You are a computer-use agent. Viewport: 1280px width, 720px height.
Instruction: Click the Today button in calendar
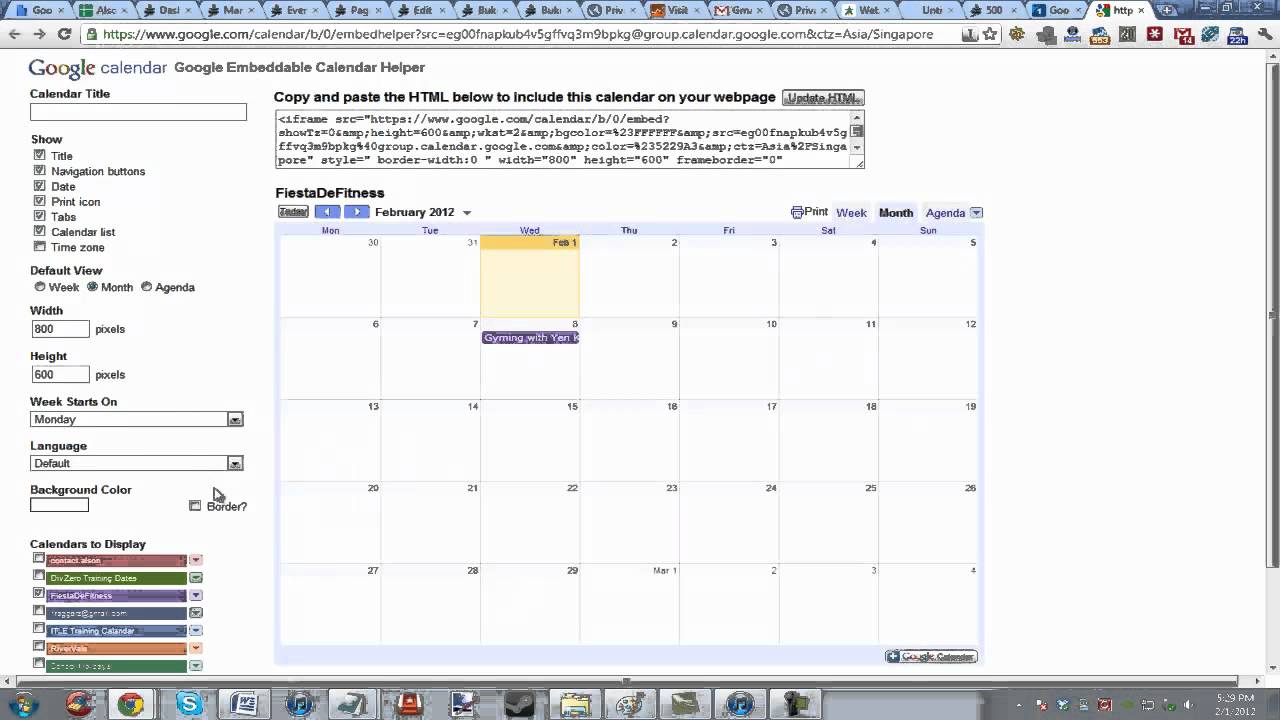coord(293,212)
